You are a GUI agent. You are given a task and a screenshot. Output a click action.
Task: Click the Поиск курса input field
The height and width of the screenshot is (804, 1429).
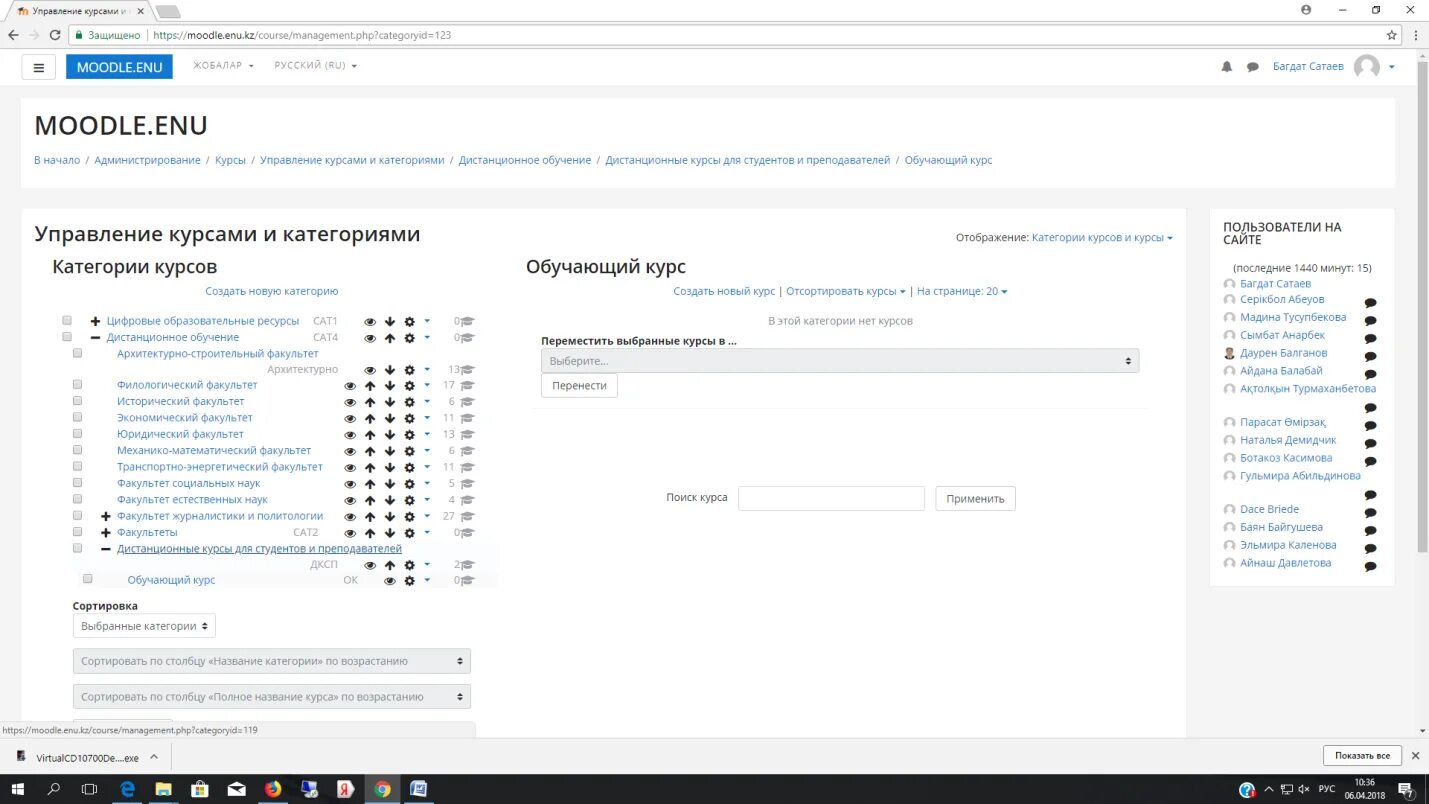tap(831, 498)
